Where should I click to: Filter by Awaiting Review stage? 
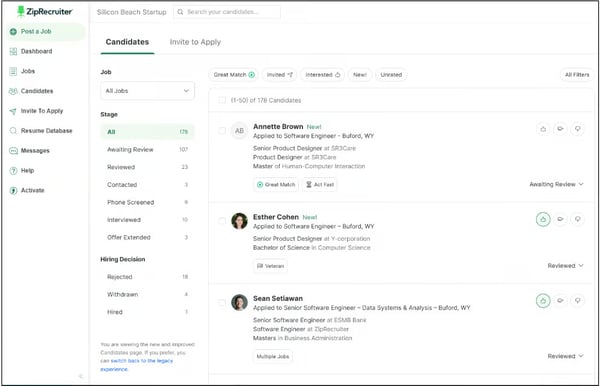147,149
